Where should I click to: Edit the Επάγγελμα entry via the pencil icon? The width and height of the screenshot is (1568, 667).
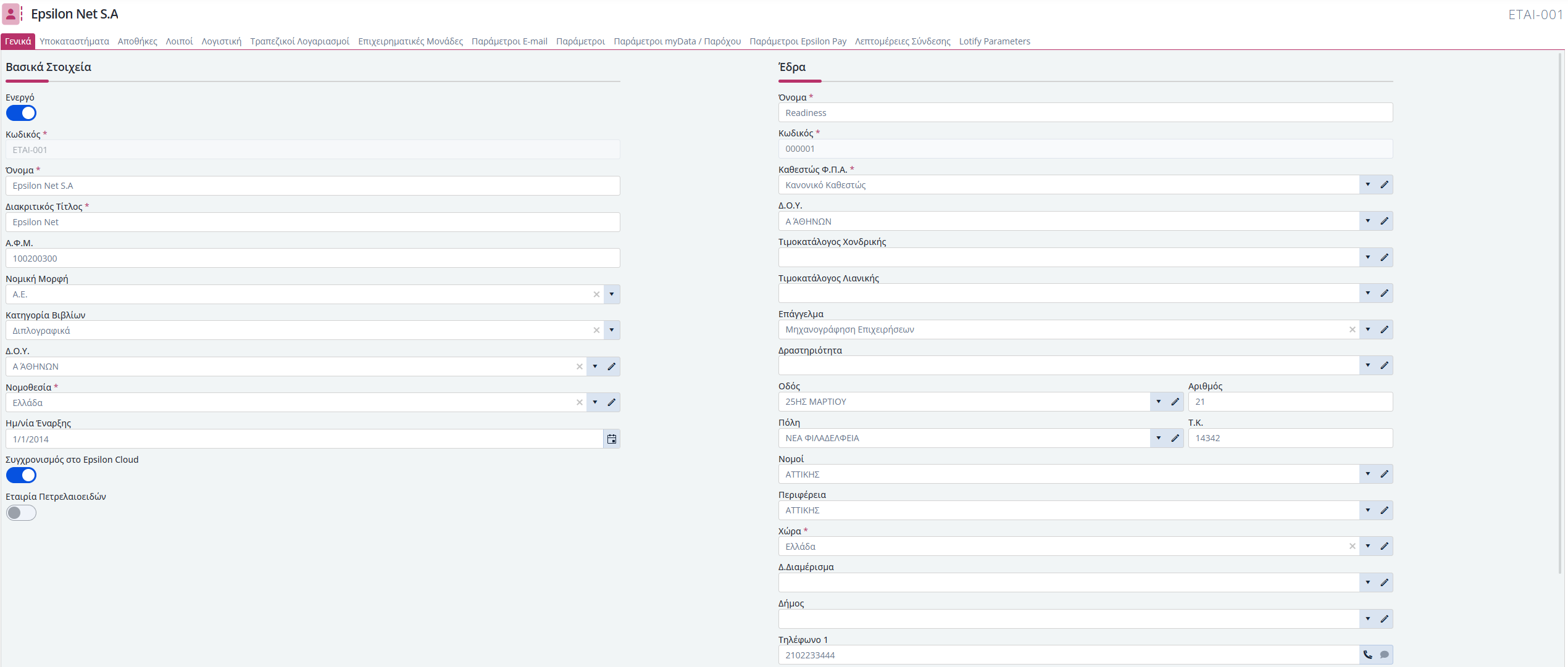[1385, 329]
